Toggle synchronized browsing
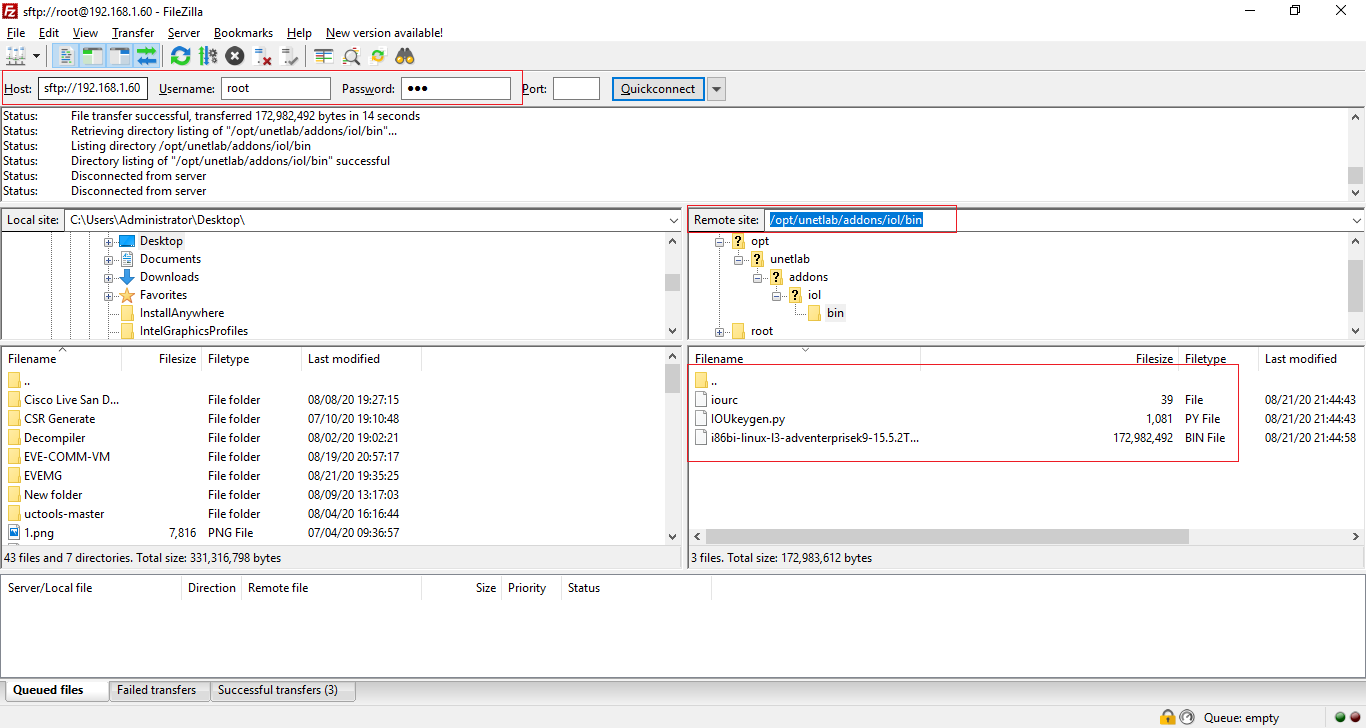 (378, 56)
